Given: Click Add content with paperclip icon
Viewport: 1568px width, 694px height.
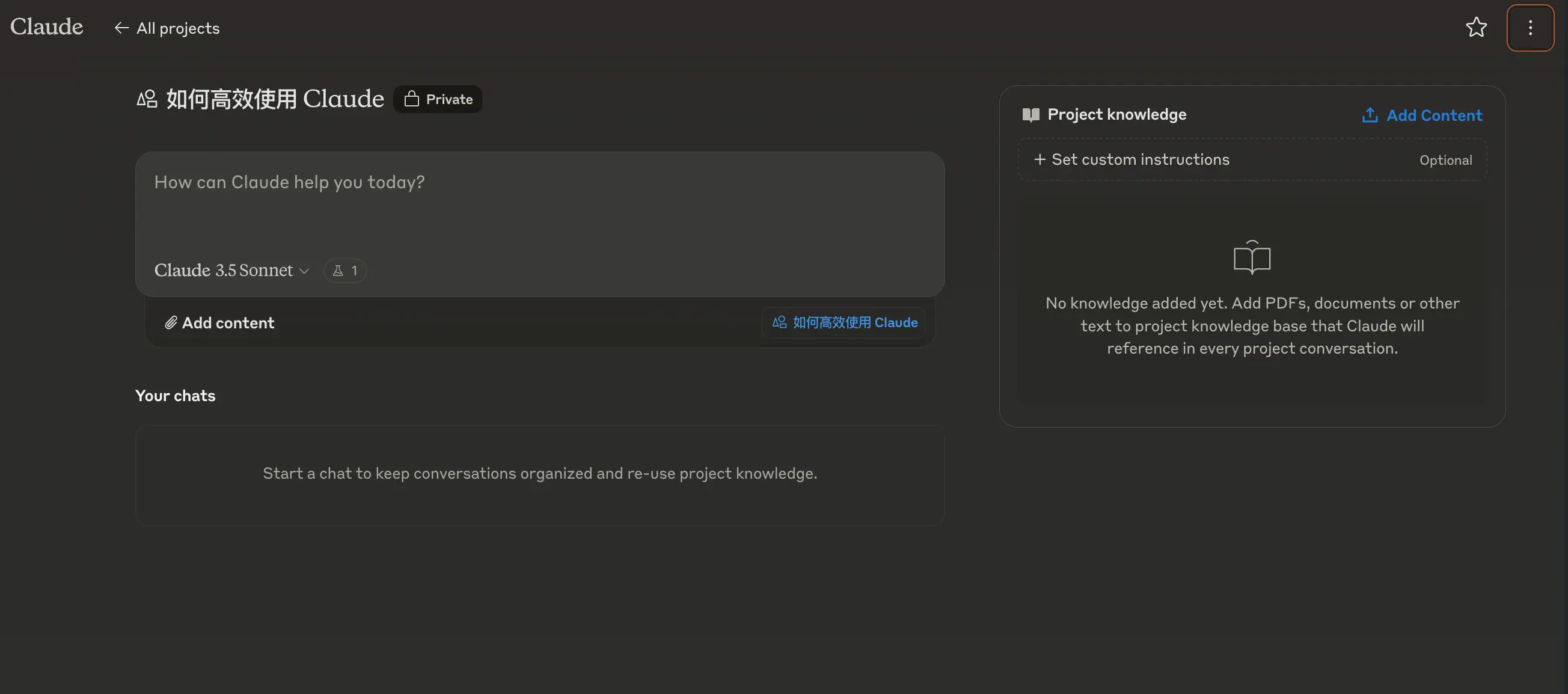Looking at the screenshot, I should click(219, 323).
